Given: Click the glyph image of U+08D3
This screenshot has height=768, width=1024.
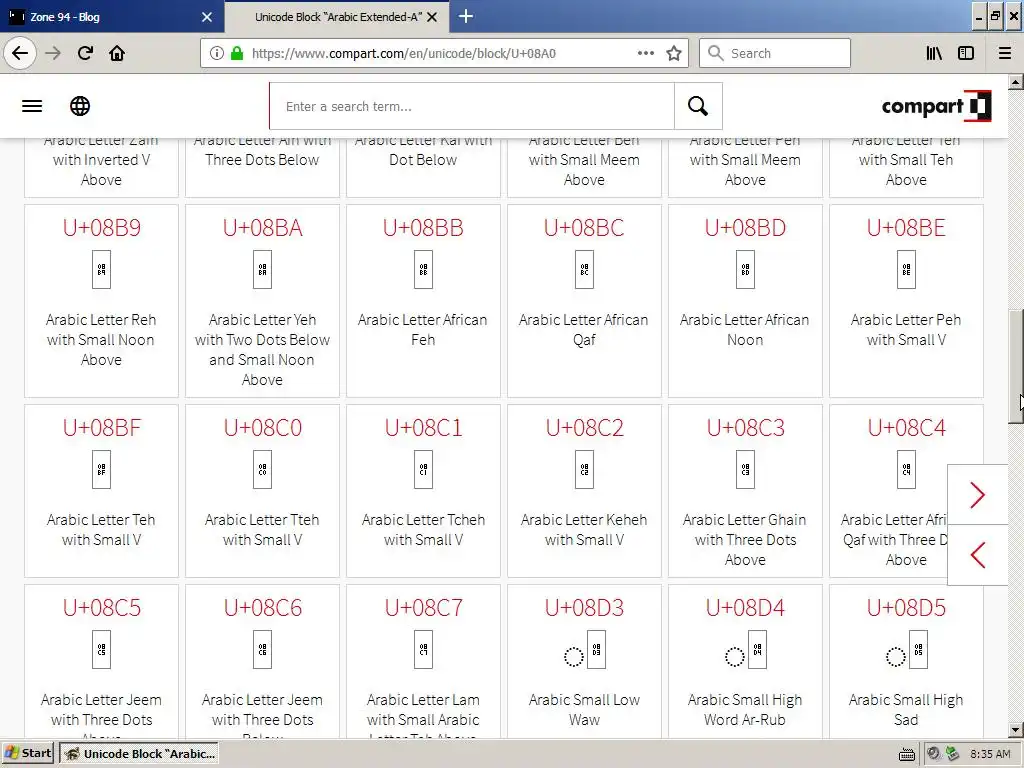Looking at the screenshot, I should (584, 650).
